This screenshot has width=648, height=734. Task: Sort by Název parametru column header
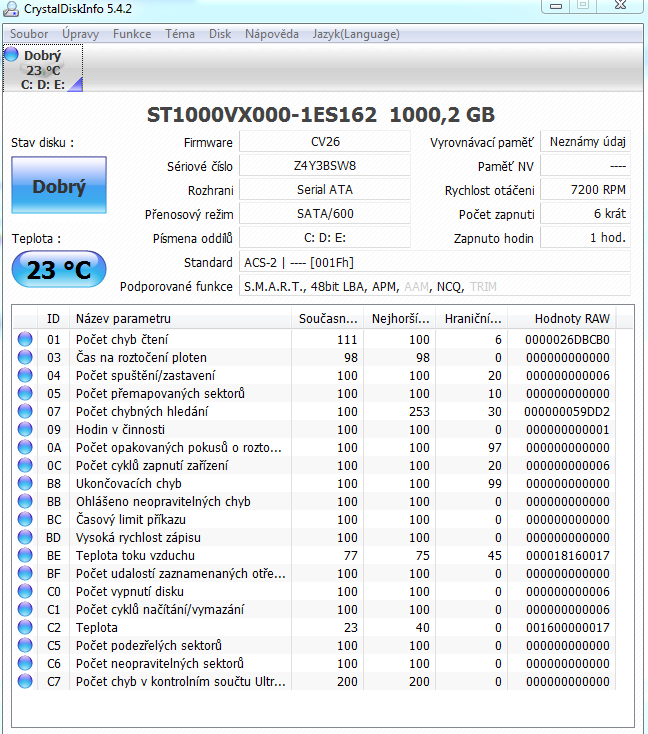point(180,319)
